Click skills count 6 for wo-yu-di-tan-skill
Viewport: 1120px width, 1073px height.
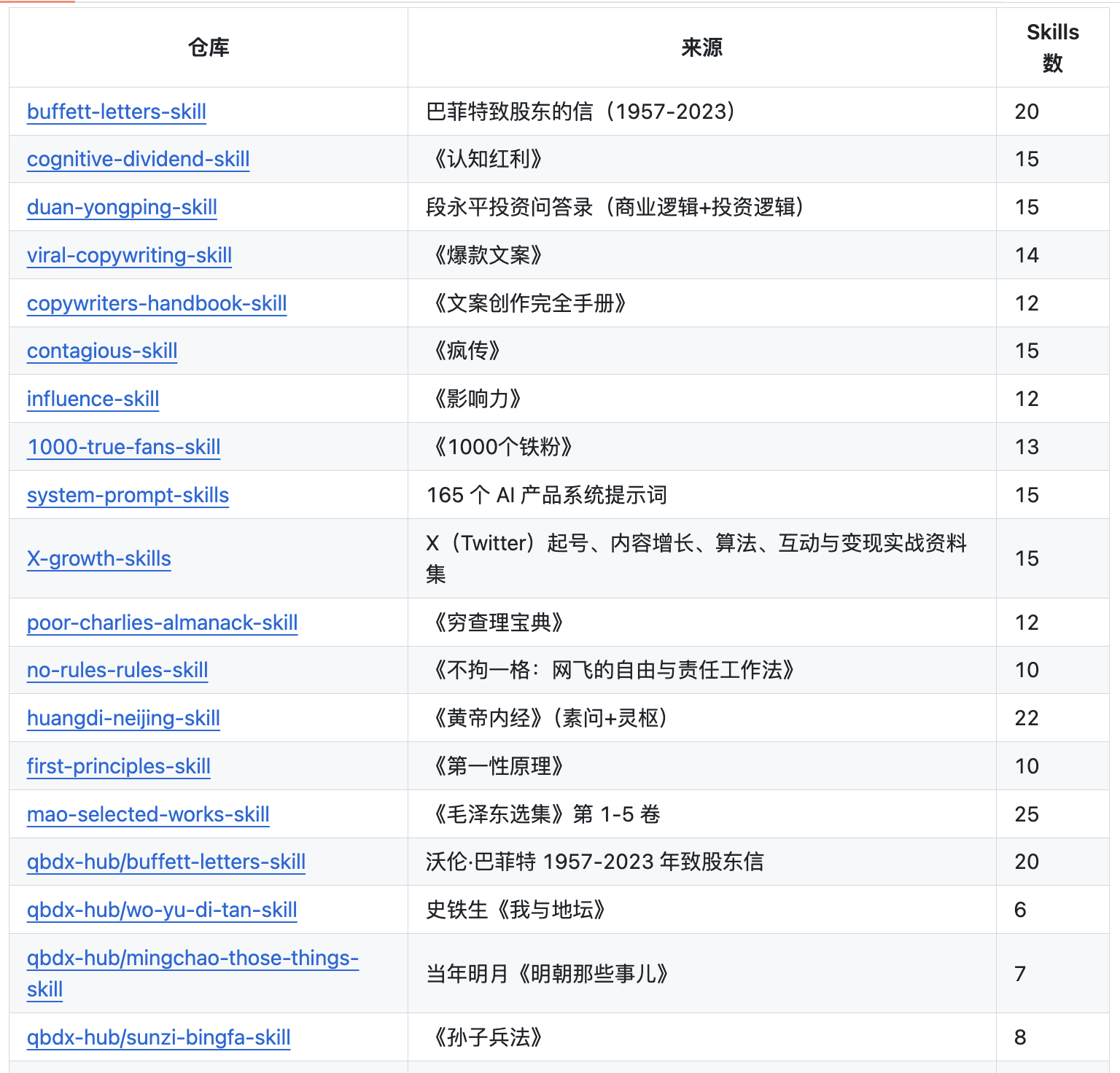tap(1020, 910)
